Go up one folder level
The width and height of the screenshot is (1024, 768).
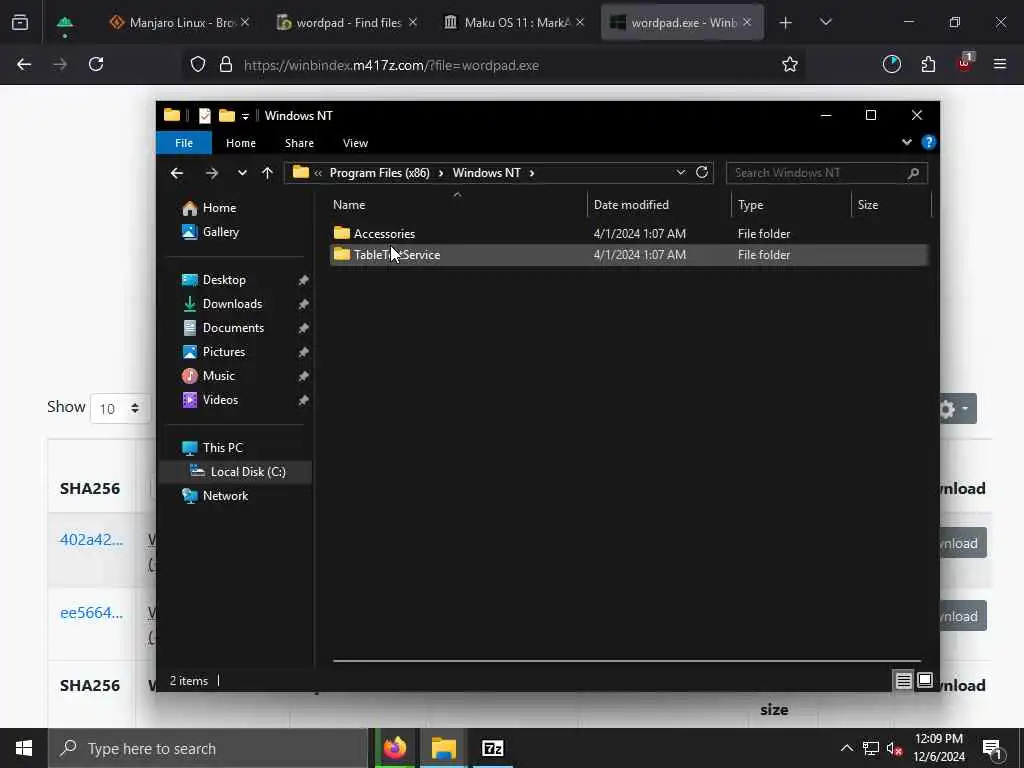(x=267, y=173)
